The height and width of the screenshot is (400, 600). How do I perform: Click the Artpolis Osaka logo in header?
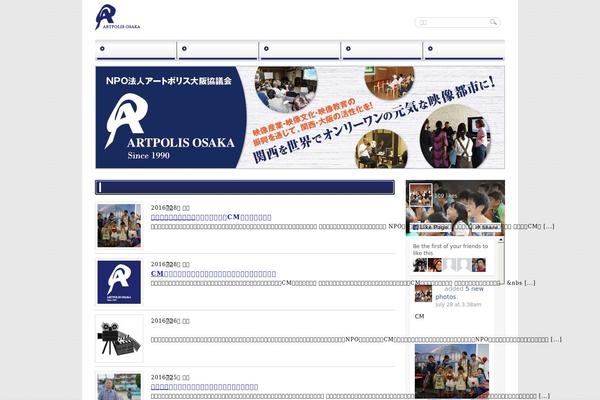[x=117, y=17]
